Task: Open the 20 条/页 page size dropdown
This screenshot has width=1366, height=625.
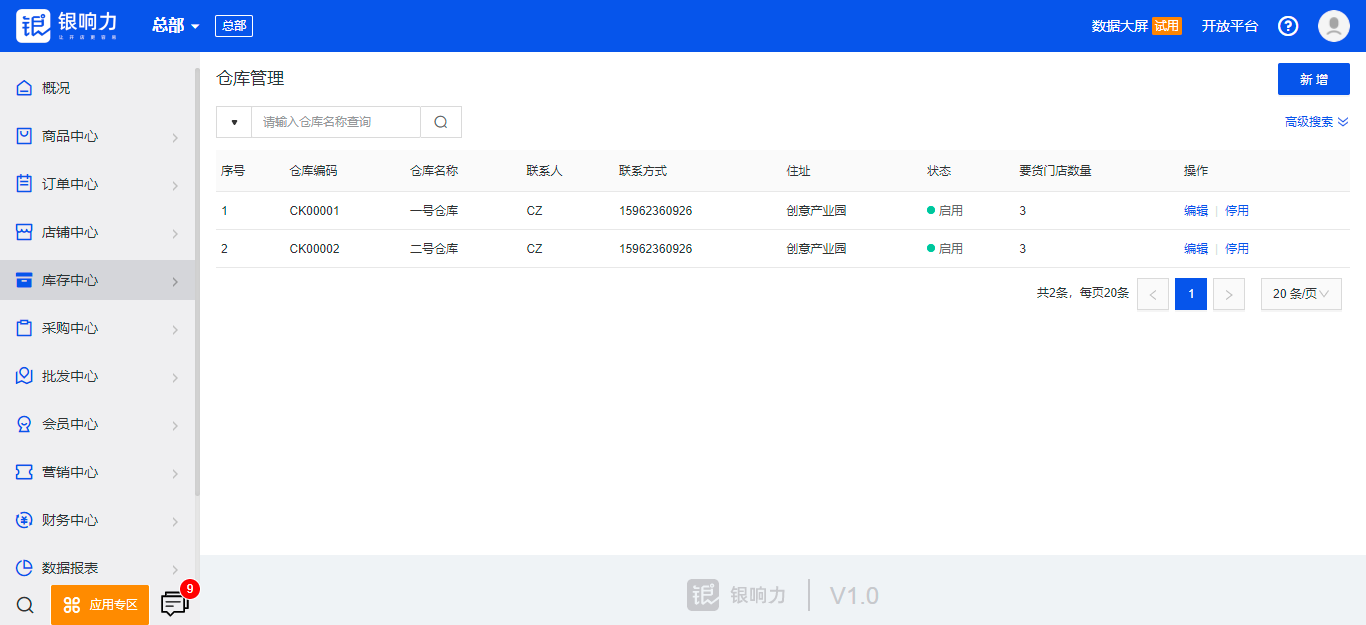Action: [1300, 294]
